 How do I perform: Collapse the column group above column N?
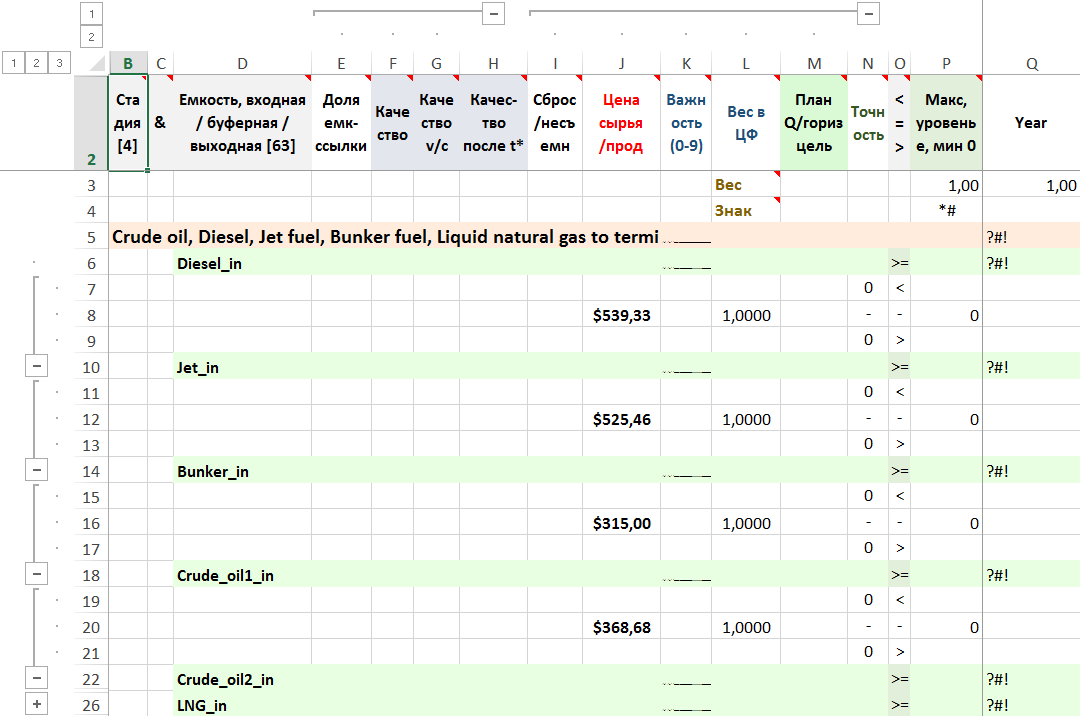(868, 13)
